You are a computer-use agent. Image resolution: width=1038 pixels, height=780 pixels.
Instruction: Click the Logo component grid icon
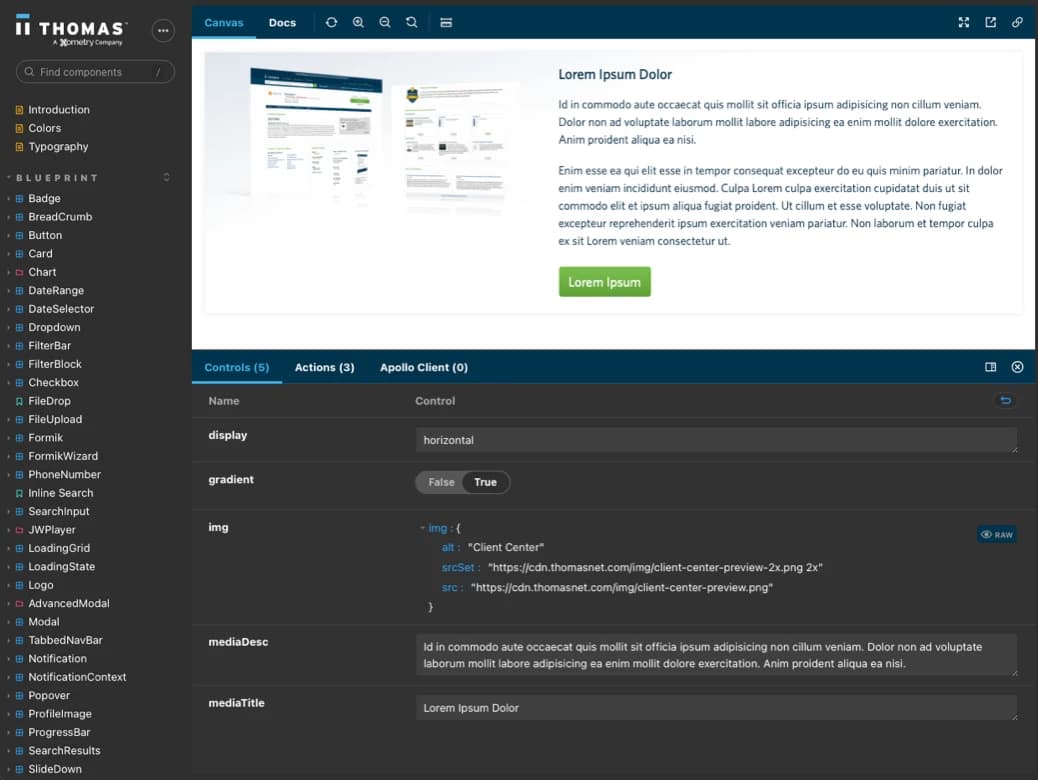pyautogui.click(x=19, y=585)
